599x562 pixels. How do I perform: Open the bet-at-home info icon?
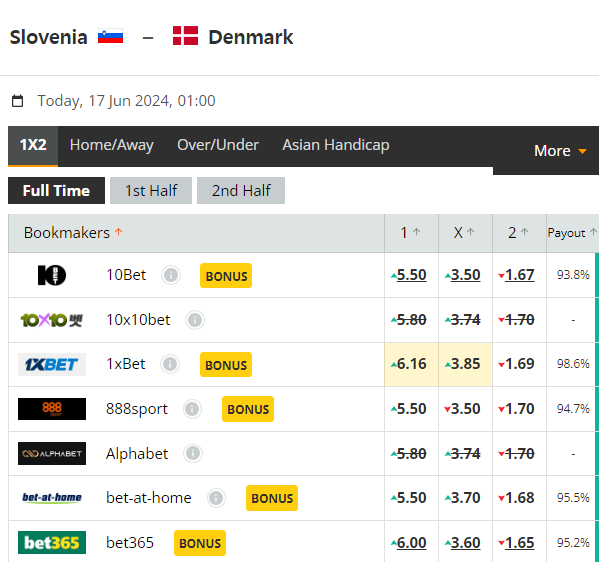pyautogui.click(x=216, y=498)
